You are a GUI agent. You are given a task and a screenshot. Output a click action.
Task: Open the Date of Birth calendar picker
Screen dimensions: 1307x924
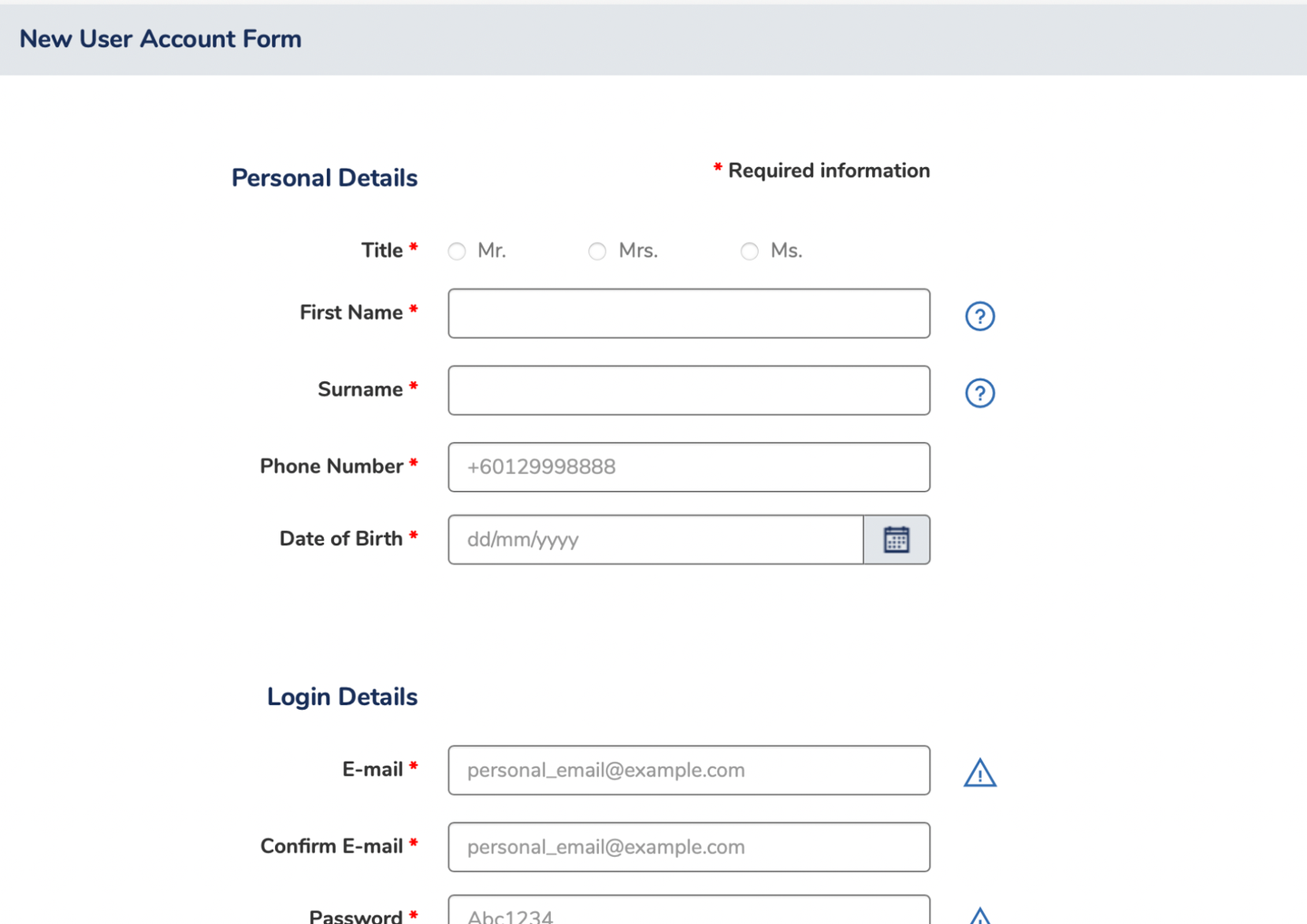[896, 540]
